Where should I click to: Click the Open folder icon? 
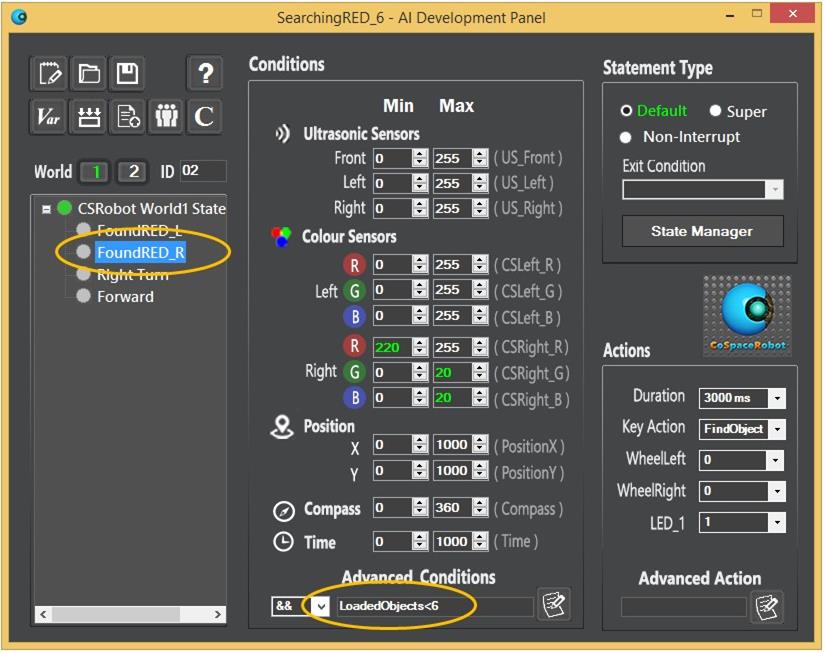(x=89, y=73)
